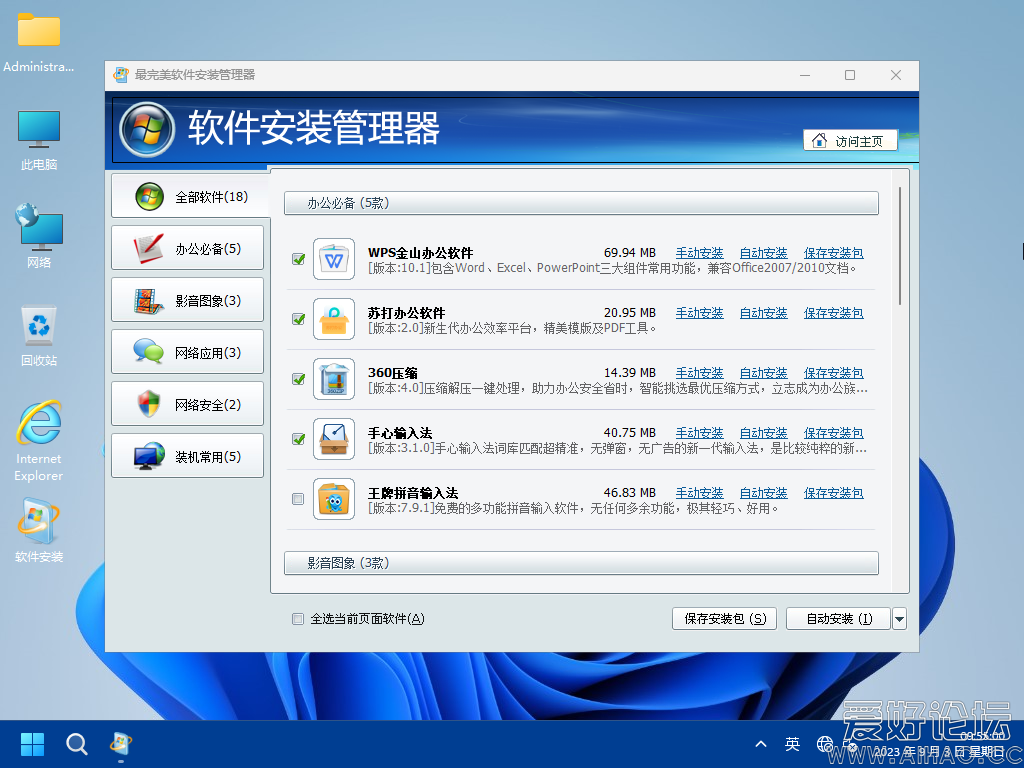Image resolution: width=1024 pixels, height=768 pixels.
Task: Check the 王牌拼音输入法 checkbox
Action: [x=298, y=499]
